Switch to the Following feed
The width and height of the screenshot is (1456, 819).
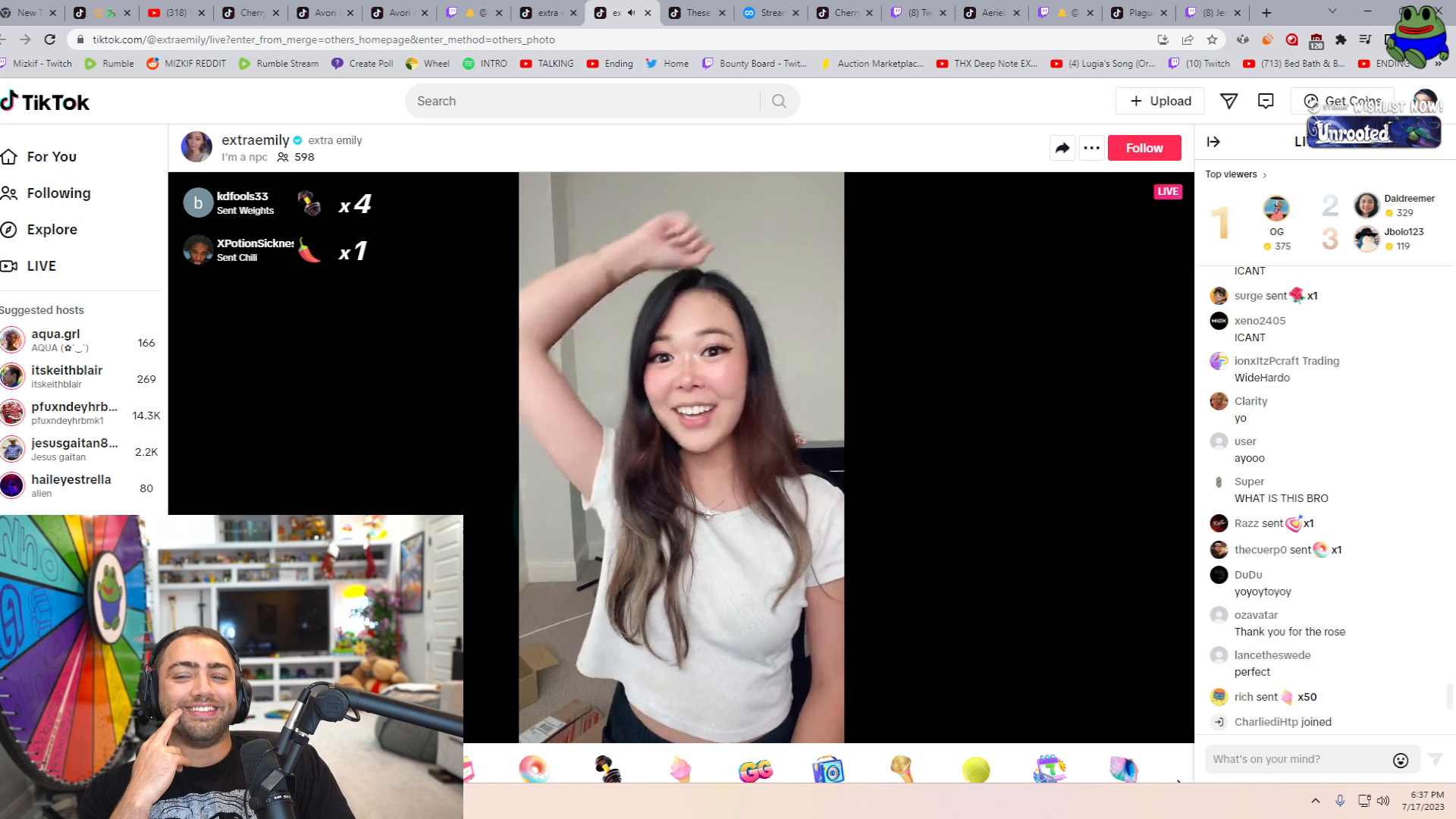[x=58, y=193]
